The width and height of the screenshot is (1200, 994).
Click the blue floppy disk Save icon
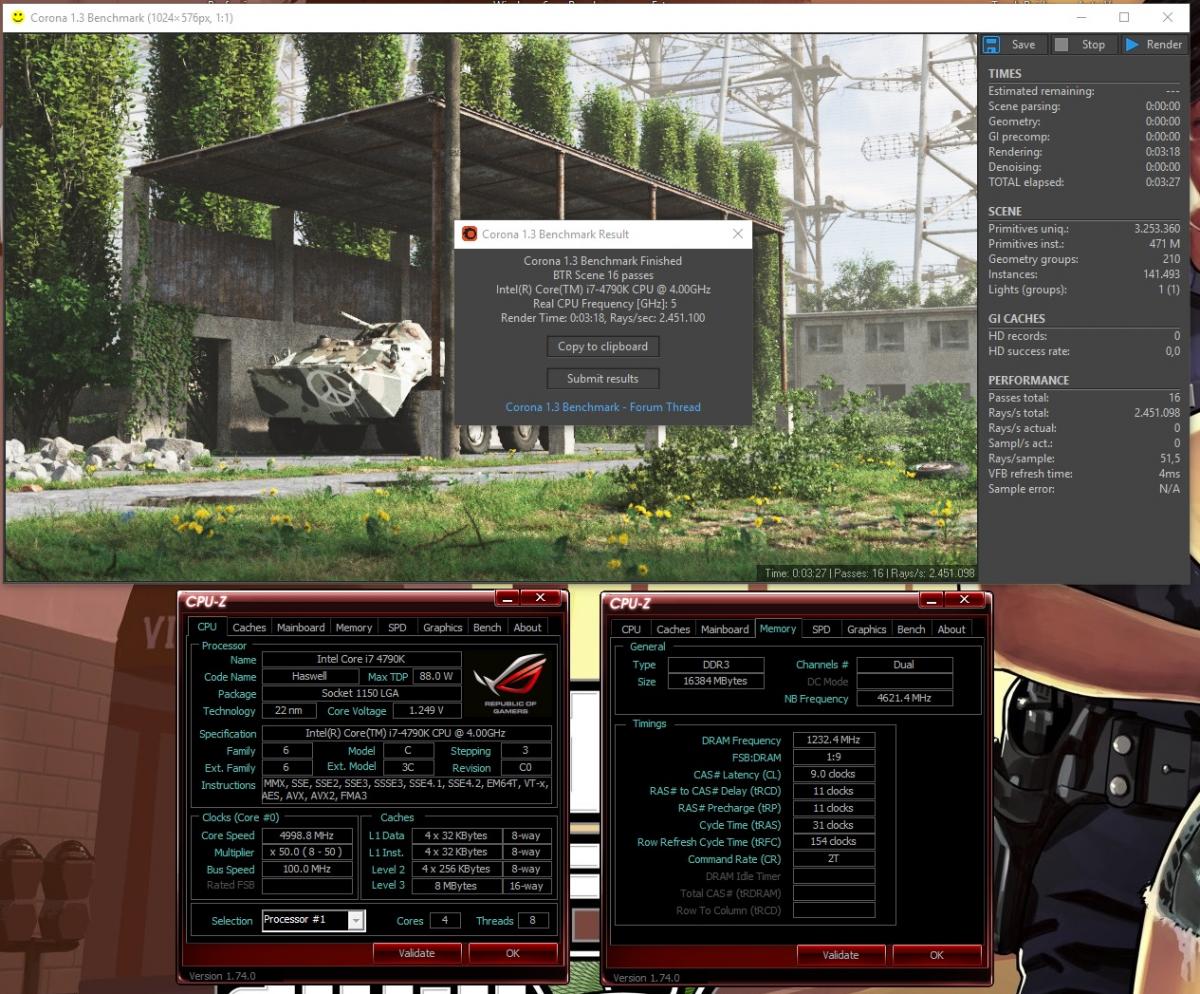pos(991,45)
